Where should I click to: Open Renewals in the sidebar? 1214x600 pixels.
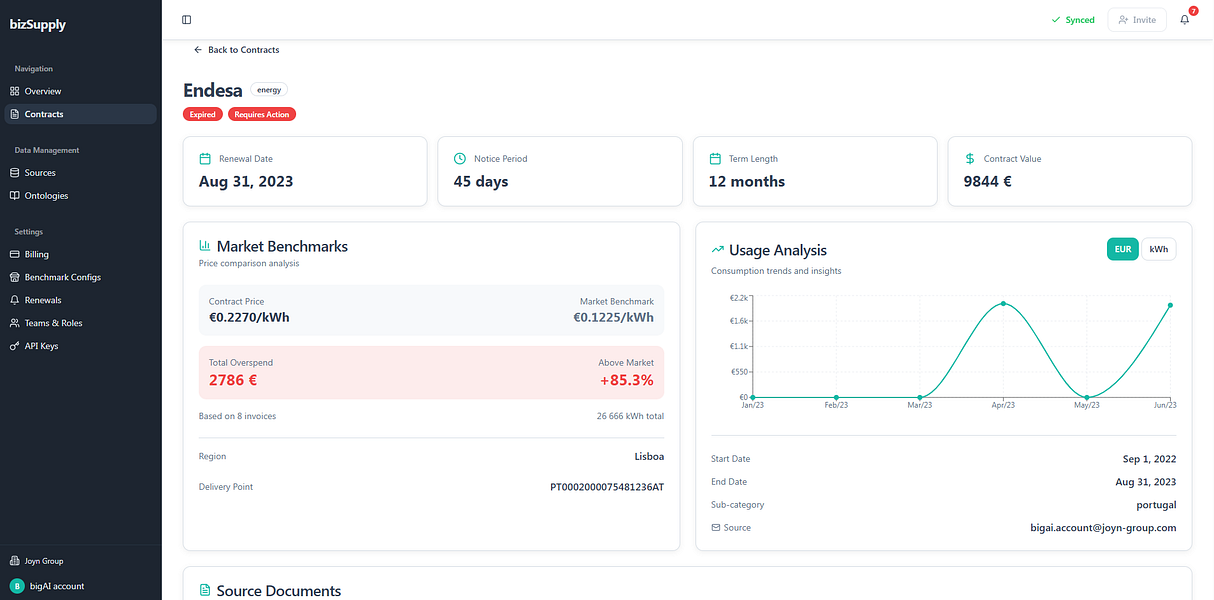[x=80, y=300]
